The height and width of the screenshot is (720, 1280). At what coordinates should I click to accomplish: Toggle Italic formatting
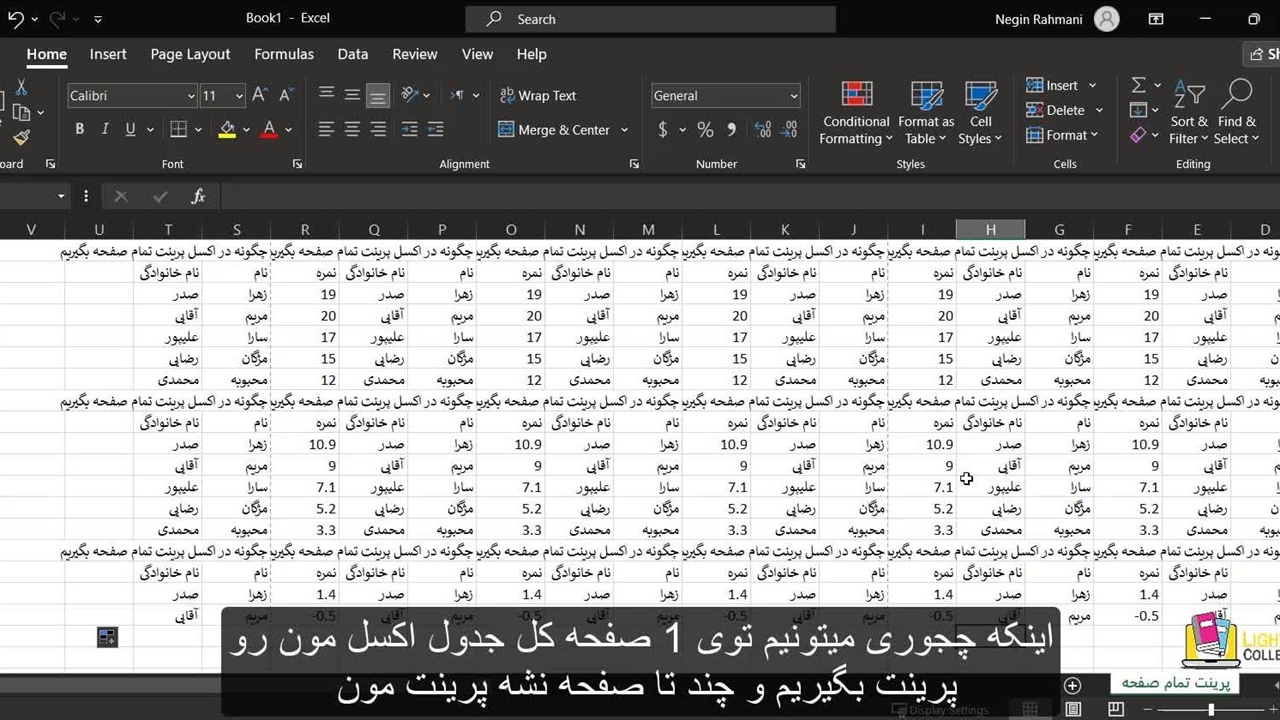[105, 129]
